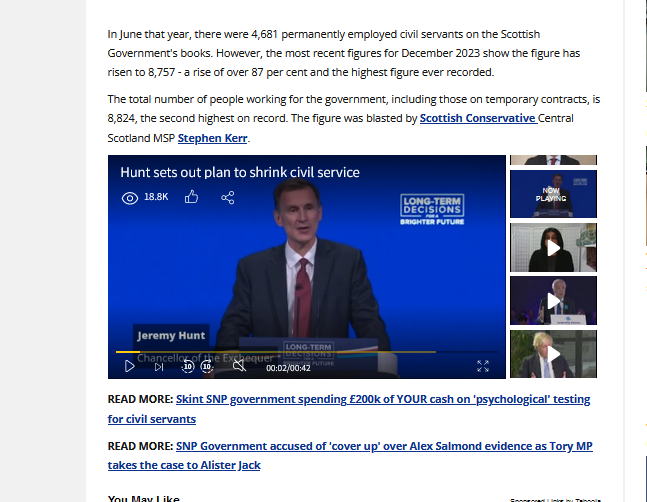Forward video by 10 seconds
This screenshot has height=502, width=647.
[207, 366]
